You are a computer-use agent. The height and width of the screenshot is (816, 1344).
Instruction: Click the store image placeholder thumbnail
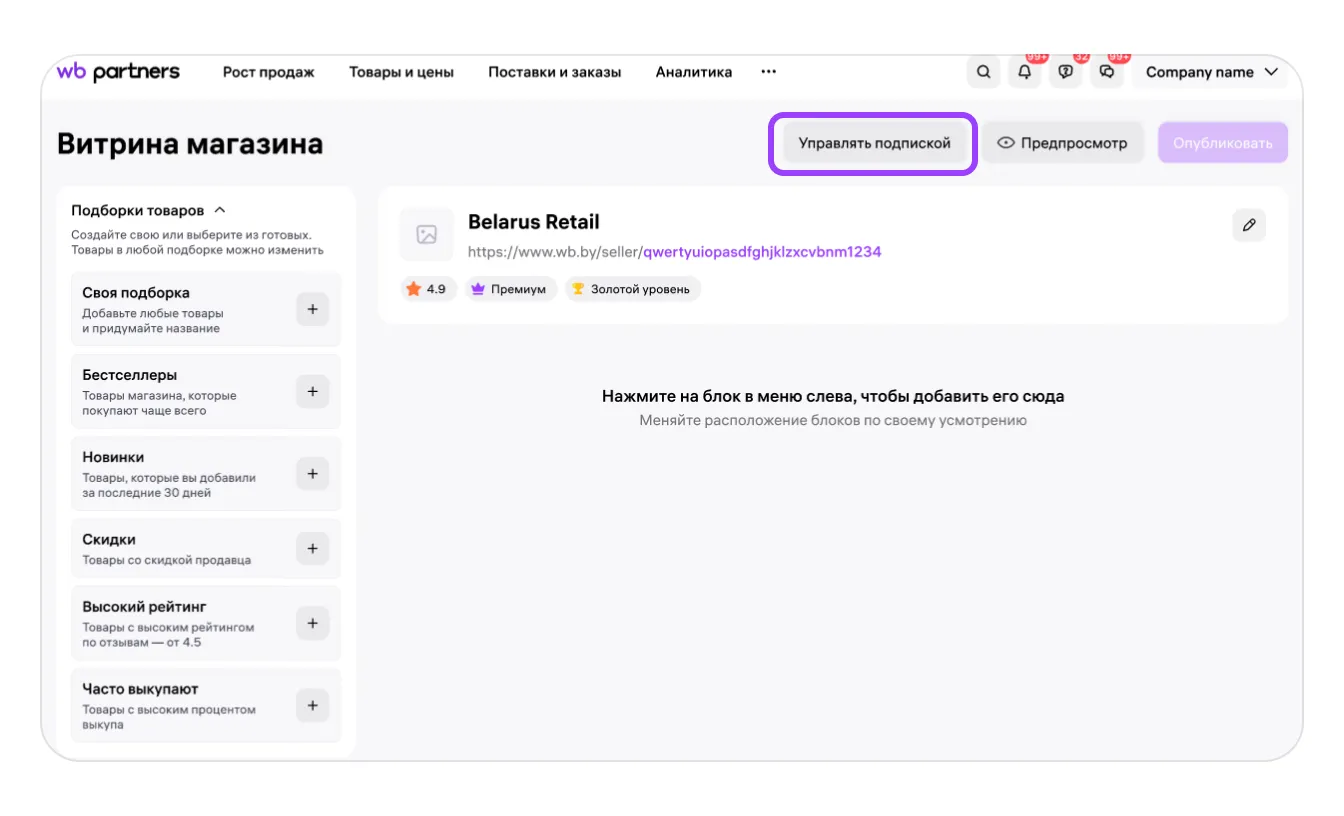tap(427, 235)
